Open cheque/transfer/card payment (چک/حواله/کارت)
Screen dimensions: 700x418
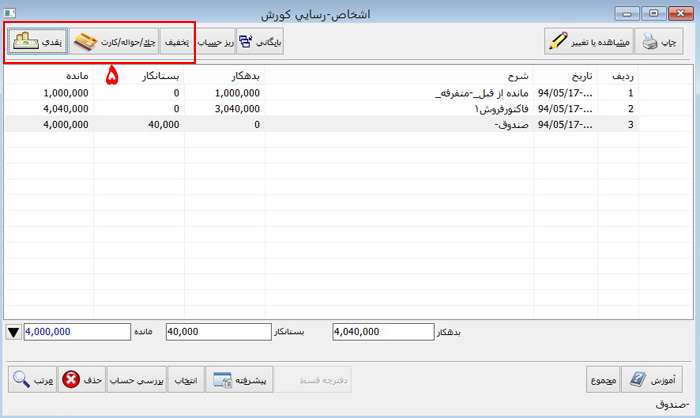click(x=115, y=42)
